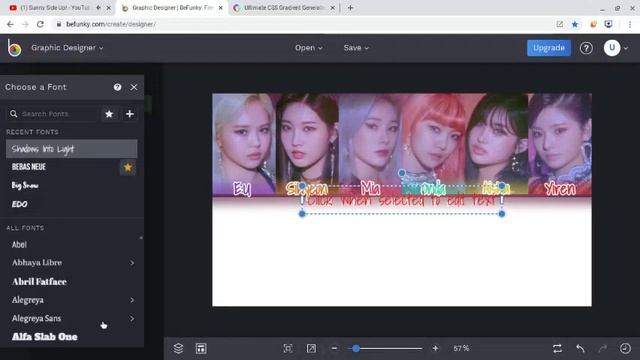Viewport: 640px width, 360px height.
Task: Open the history clock icon
Action: pyautogui.click(x=625, y=348)
